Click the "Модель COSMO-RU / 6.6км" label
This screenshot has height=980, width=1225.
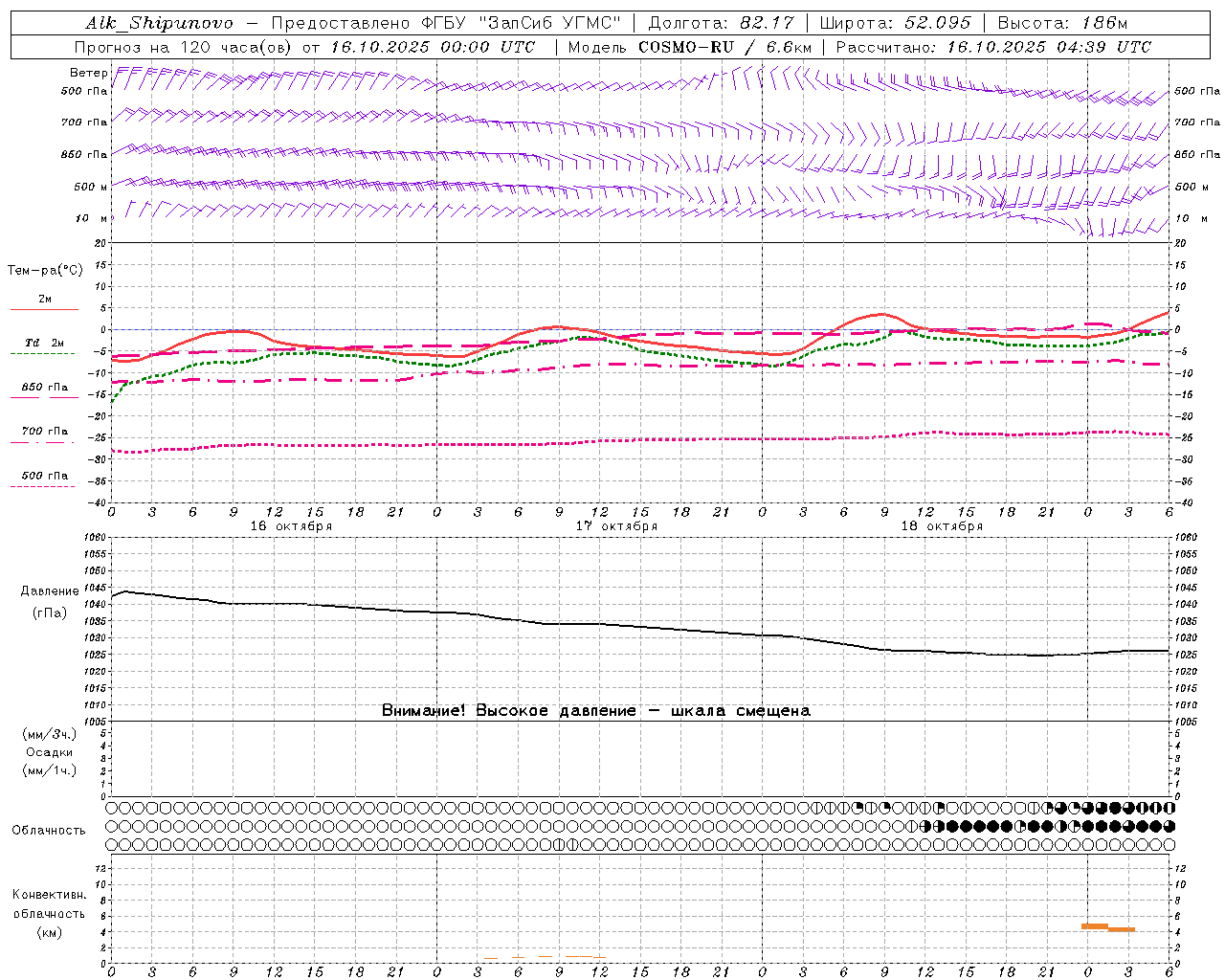[x=689, y=47]
